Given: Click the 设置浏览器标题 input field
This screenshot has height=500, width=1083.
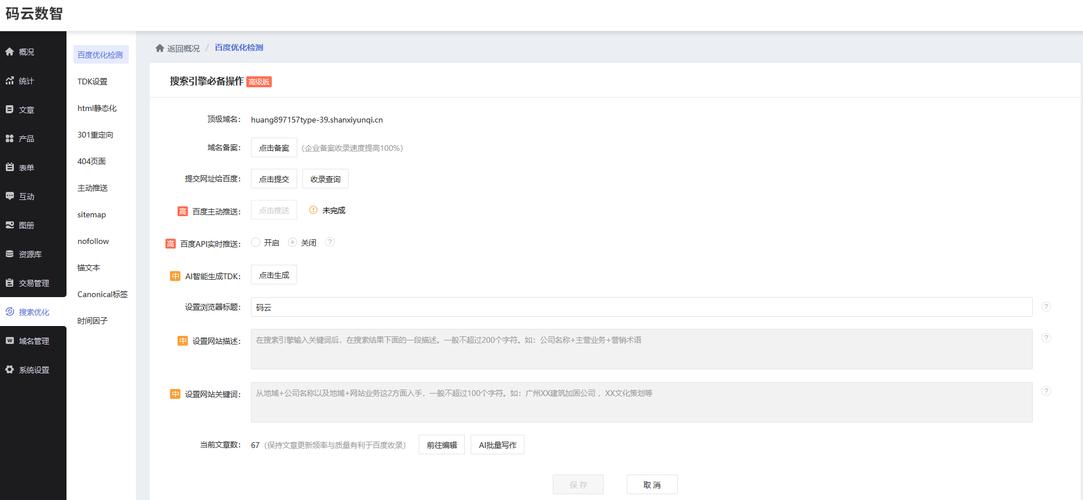Looking at the screenshot, I should coord(640,307).
